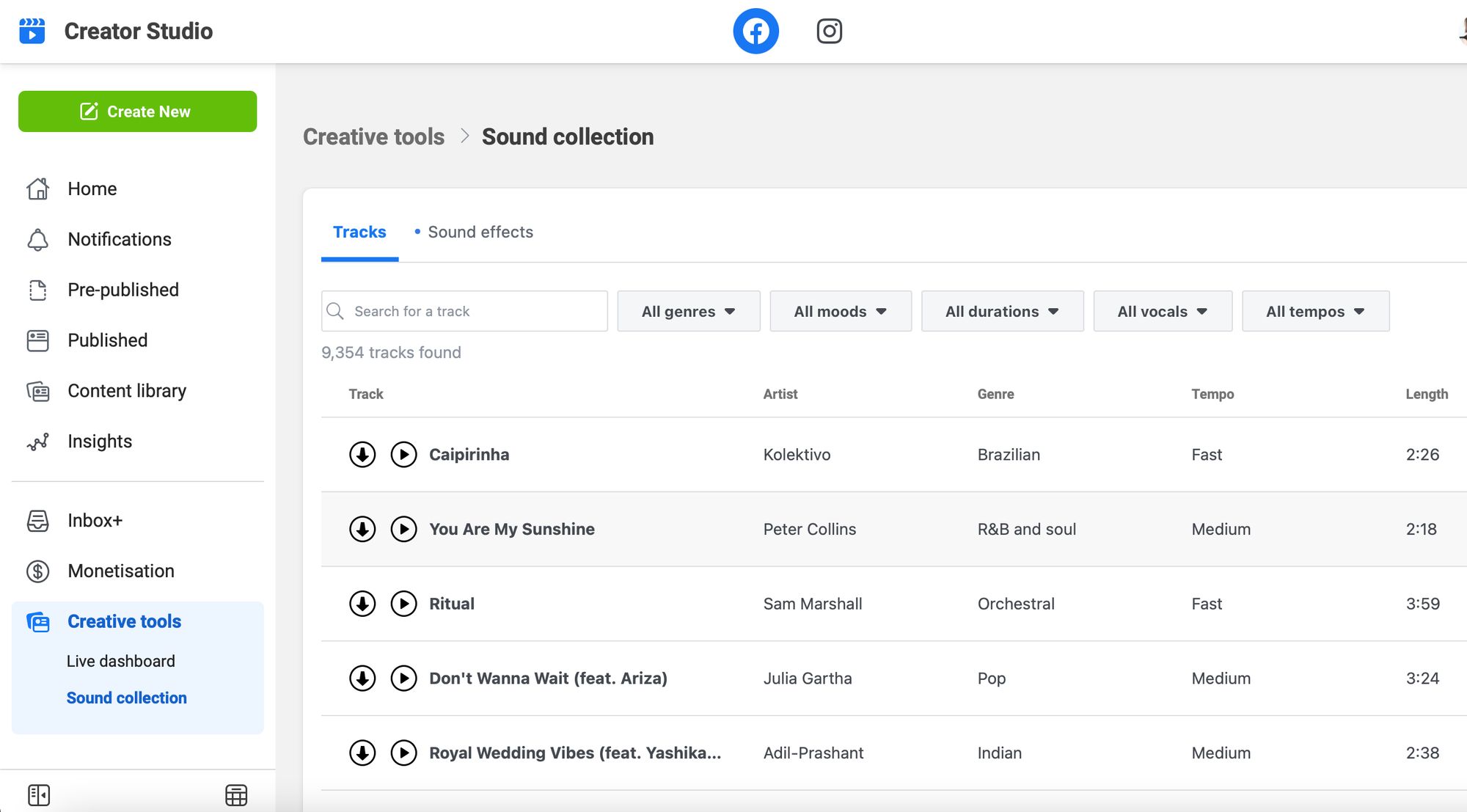Click the play icon for Royal Wedding Vibes
The width and height of the screenshot is (1467, 812).
pos(403,752)
